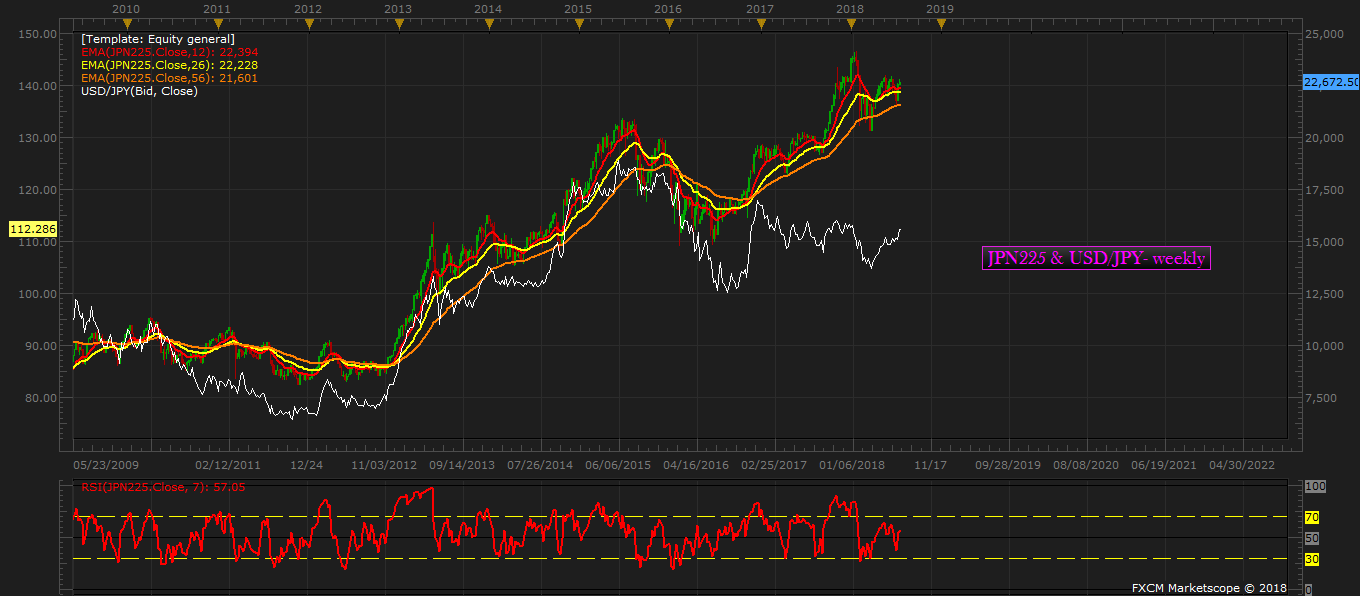Click the 12,500 right axis value

pos(1324,294)
